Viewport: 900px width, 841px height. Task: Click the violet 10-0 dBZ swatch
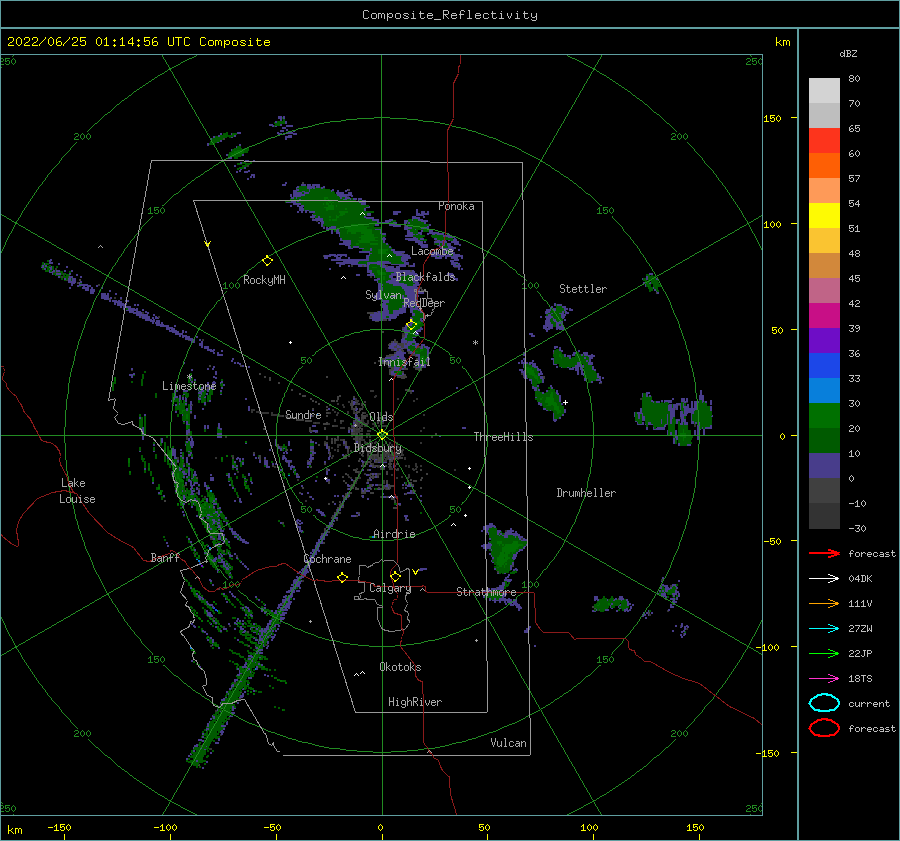click(824, 466)
